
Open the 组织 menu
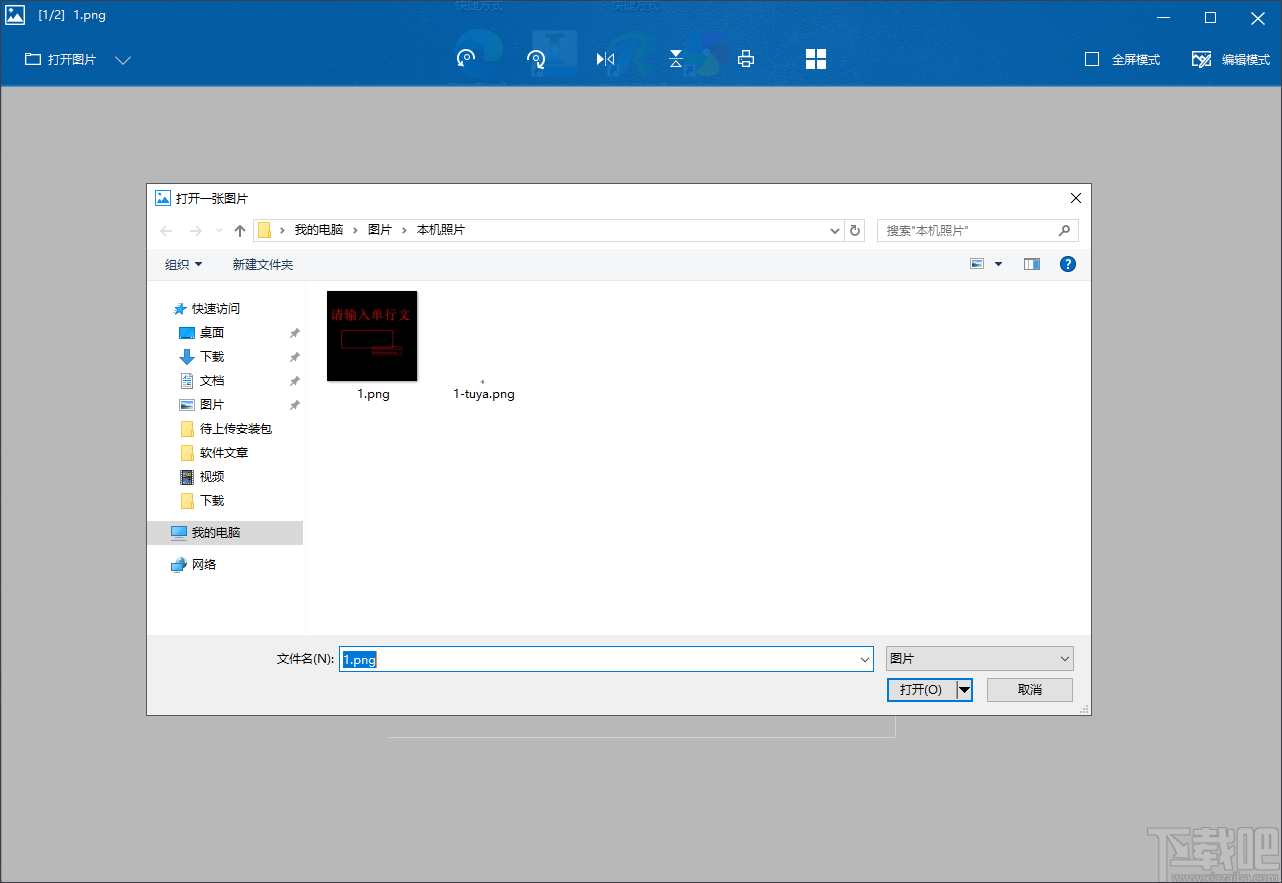point(183,264)
